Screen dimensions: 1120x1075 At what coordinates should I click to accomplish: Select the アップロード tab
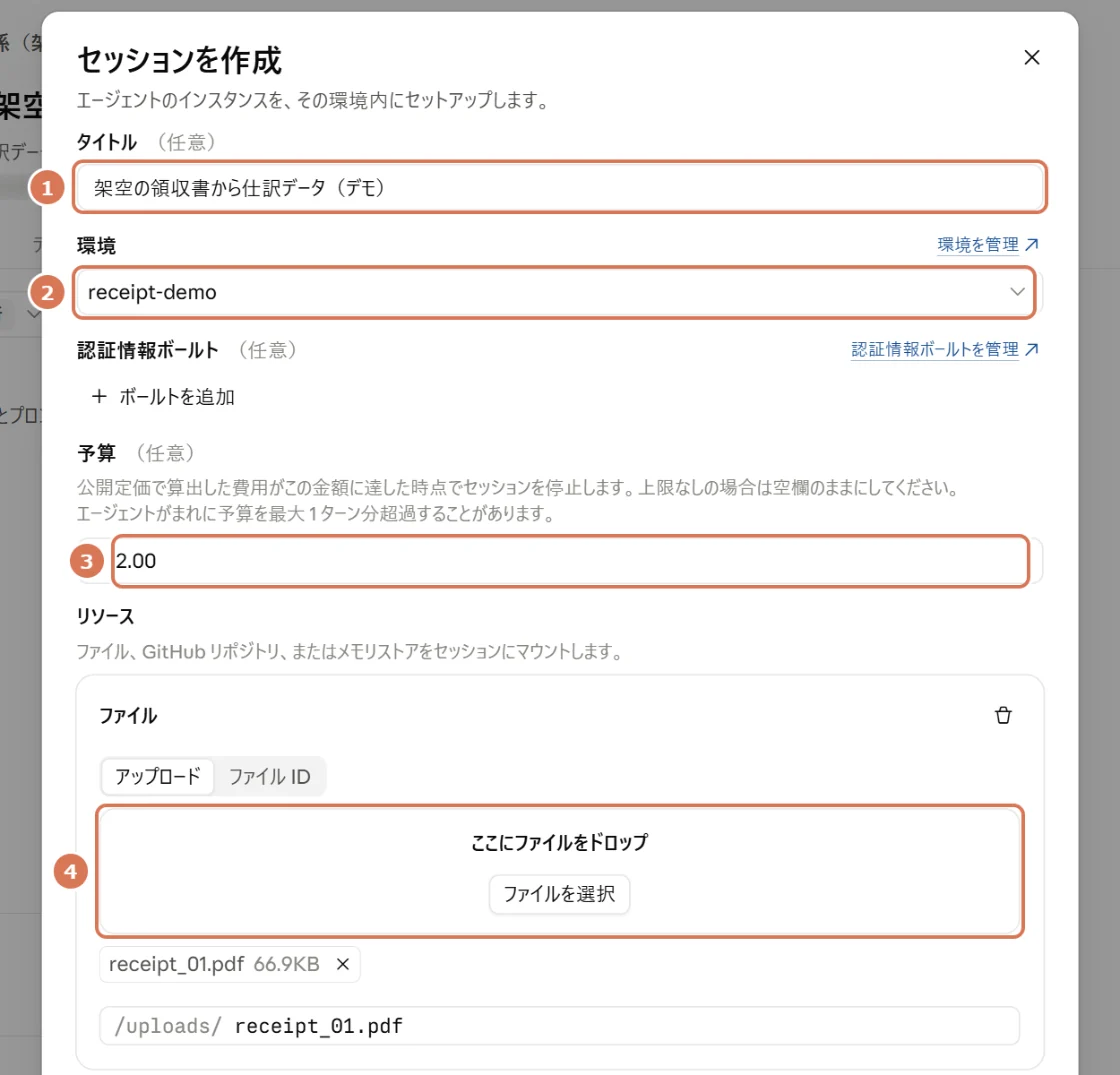pos(158,776)
